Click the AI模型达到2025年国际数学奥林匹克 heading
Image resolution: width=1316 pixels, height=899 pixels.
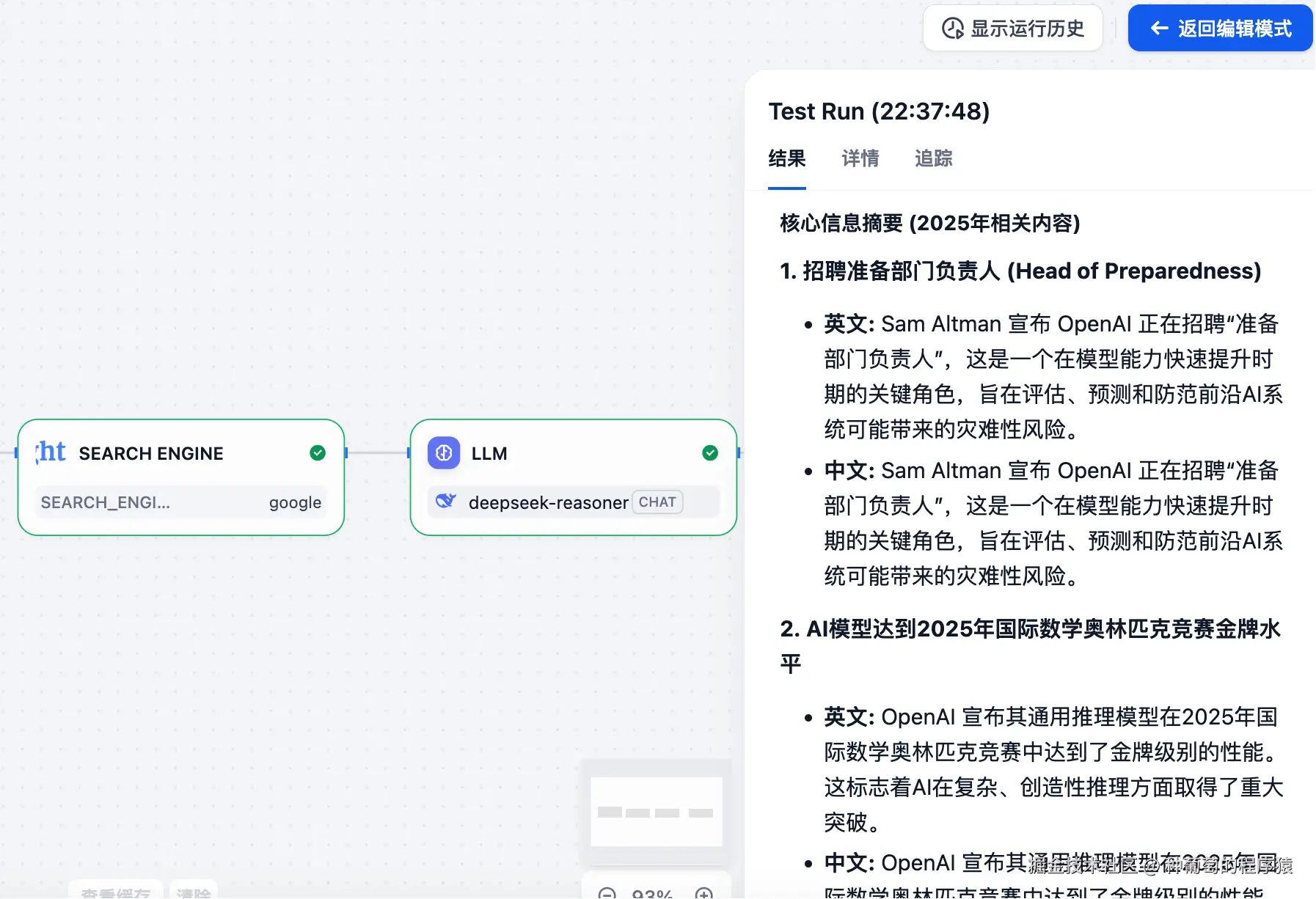pos(1031,646)
